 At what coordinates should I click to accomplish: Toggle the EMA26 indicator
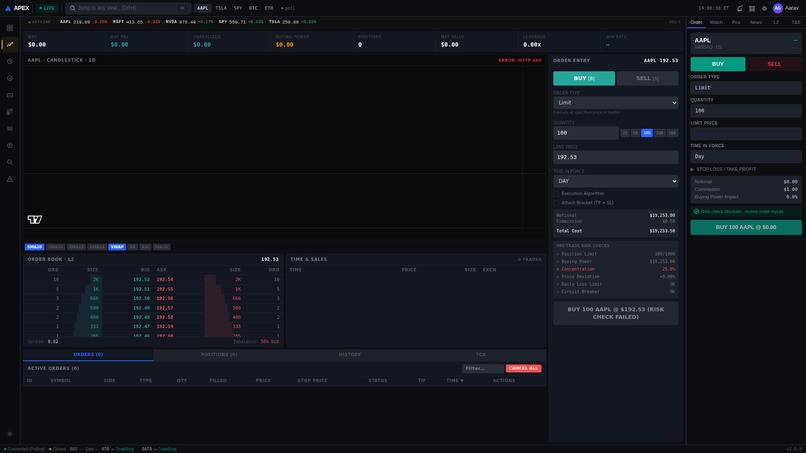point(97,247)
